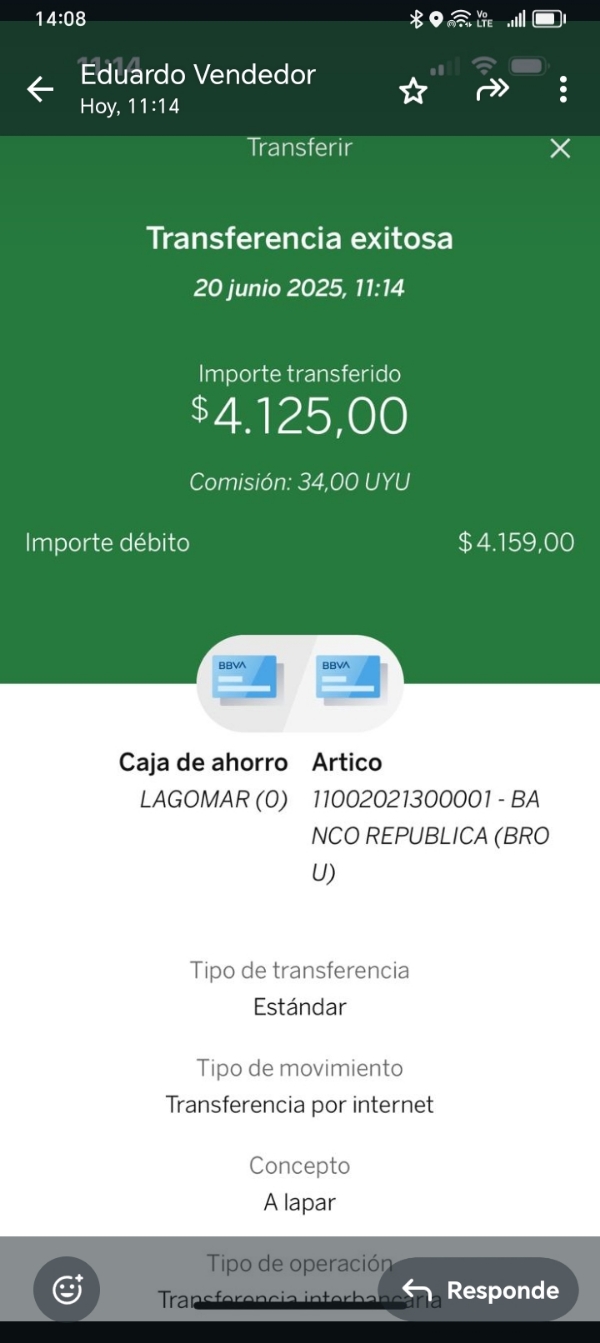Viewport: 600px width, 1343px height.
Task: Open the emoji reaction picker
Action: click(67, 1290)
